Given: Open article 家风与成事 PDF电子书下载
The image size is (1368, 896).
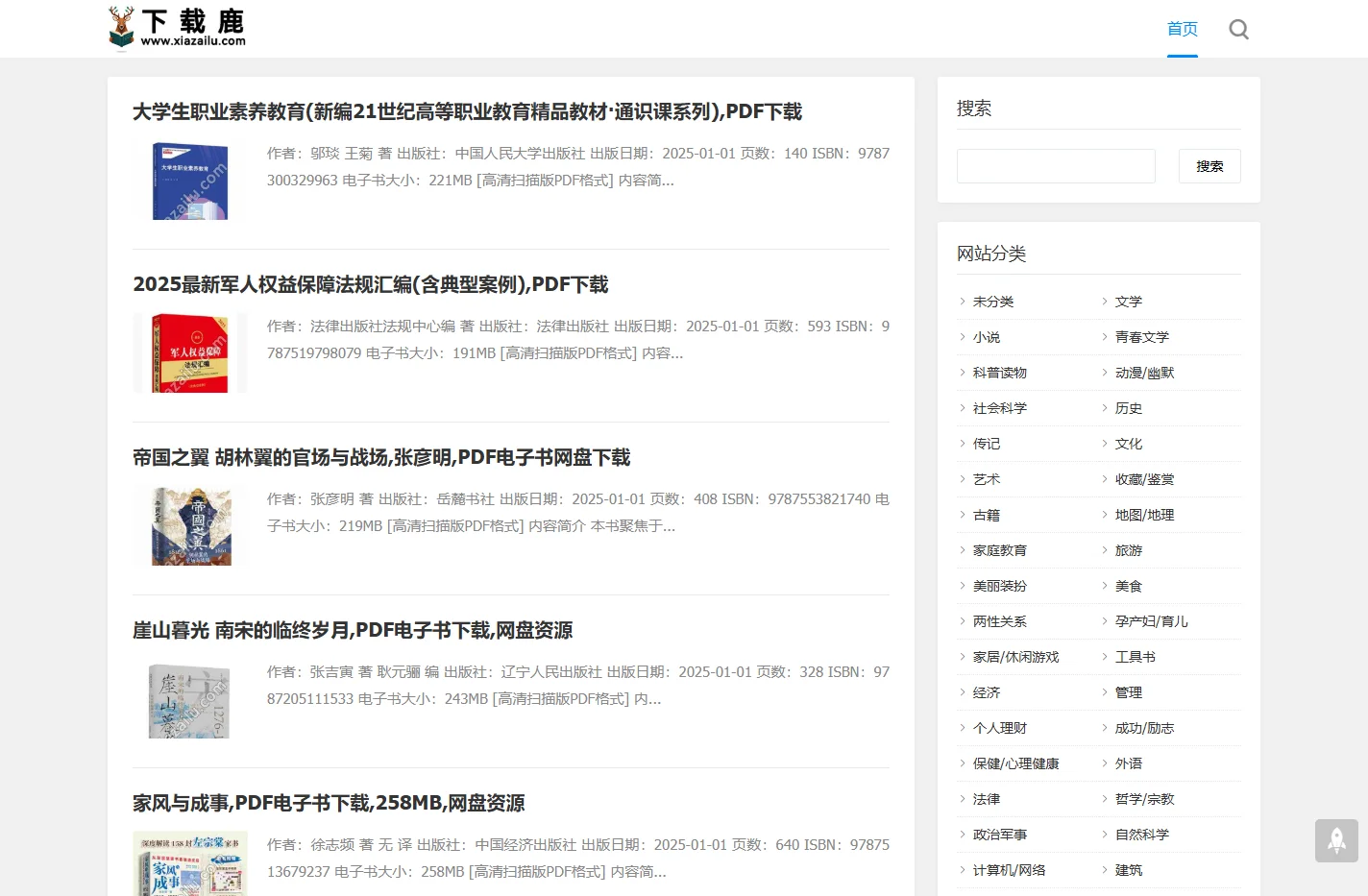Looking at the screenshot, I should coord(329,803).
